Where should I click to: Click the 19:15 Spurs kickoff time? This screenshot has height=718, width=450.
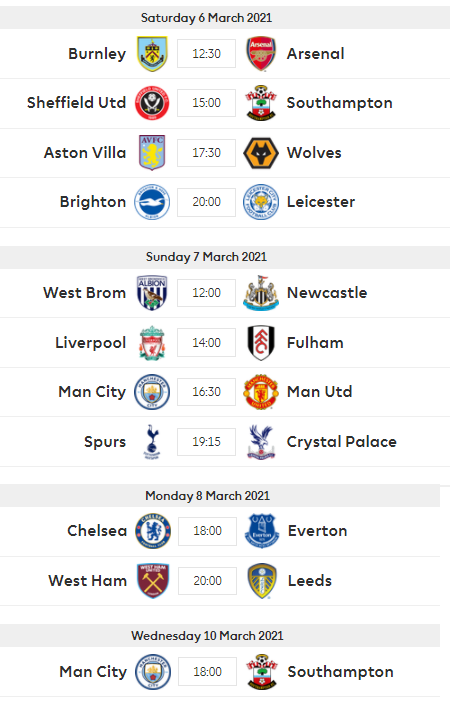click(x=206, y=442)
